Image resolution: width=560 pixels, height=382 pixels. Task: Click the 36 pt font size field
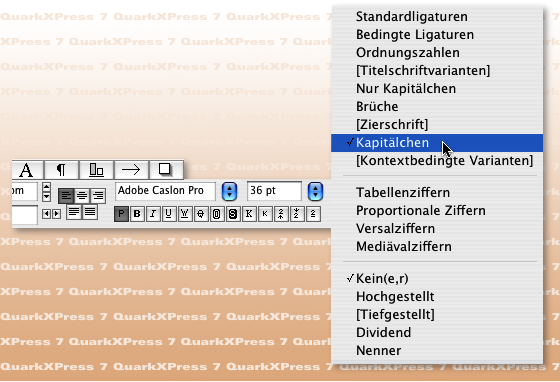(274, 191)
